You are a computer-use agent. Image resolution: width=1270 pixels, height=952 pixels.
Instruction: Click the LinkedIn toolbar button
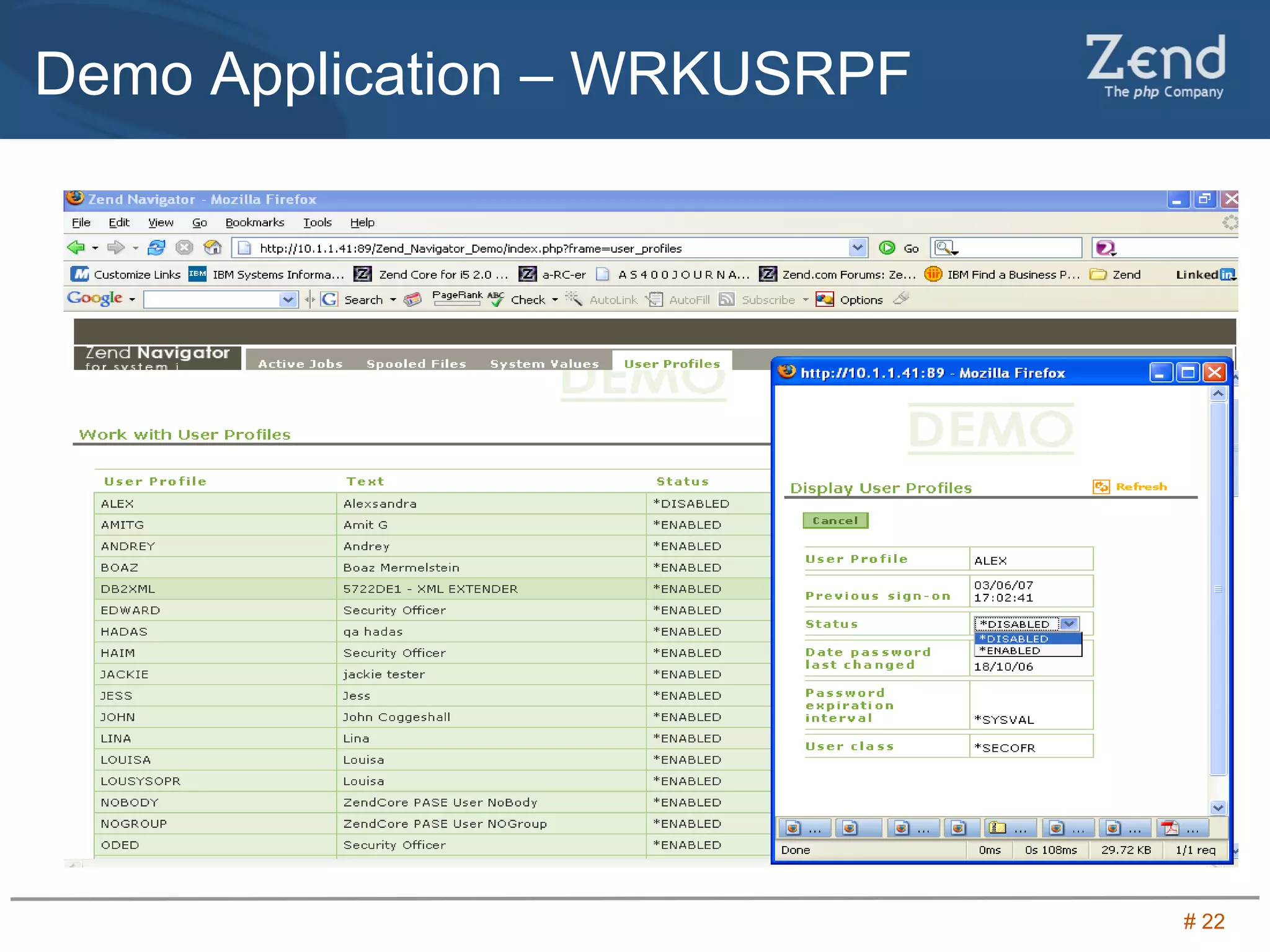coord(1206,274)
